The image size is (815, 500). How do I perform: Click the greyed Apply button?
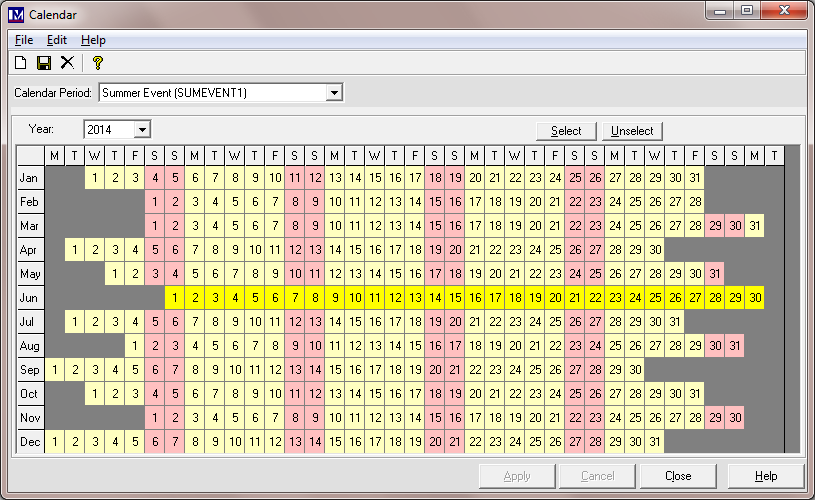click(x=517, y=476)
